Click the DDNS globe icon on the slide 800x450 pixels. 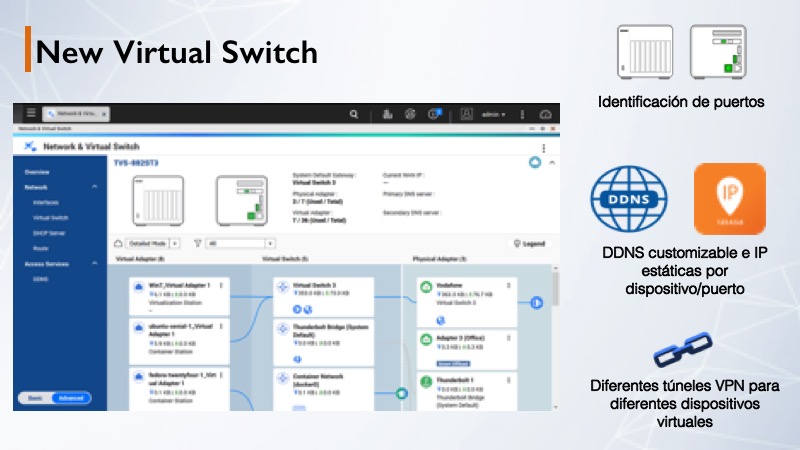click(x=629, y=198)
